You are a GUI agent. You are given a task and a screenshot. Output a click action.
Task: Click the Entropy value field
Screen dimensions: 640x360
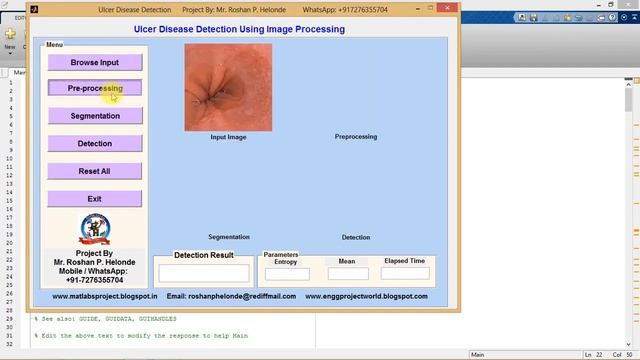click(x=287, y=274)
